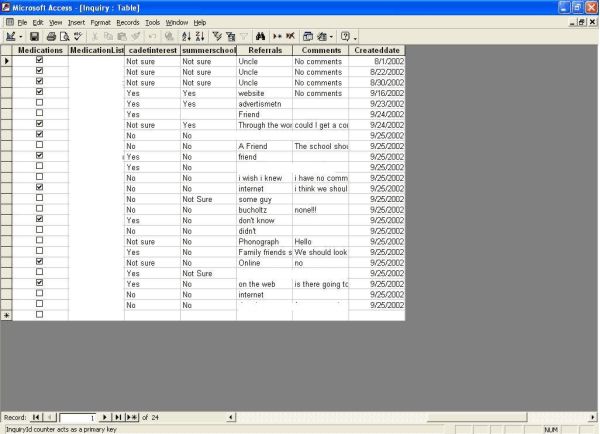Click the horizontal scroll left arrow
Screen dimensions: 600x434
coord(231,417)
